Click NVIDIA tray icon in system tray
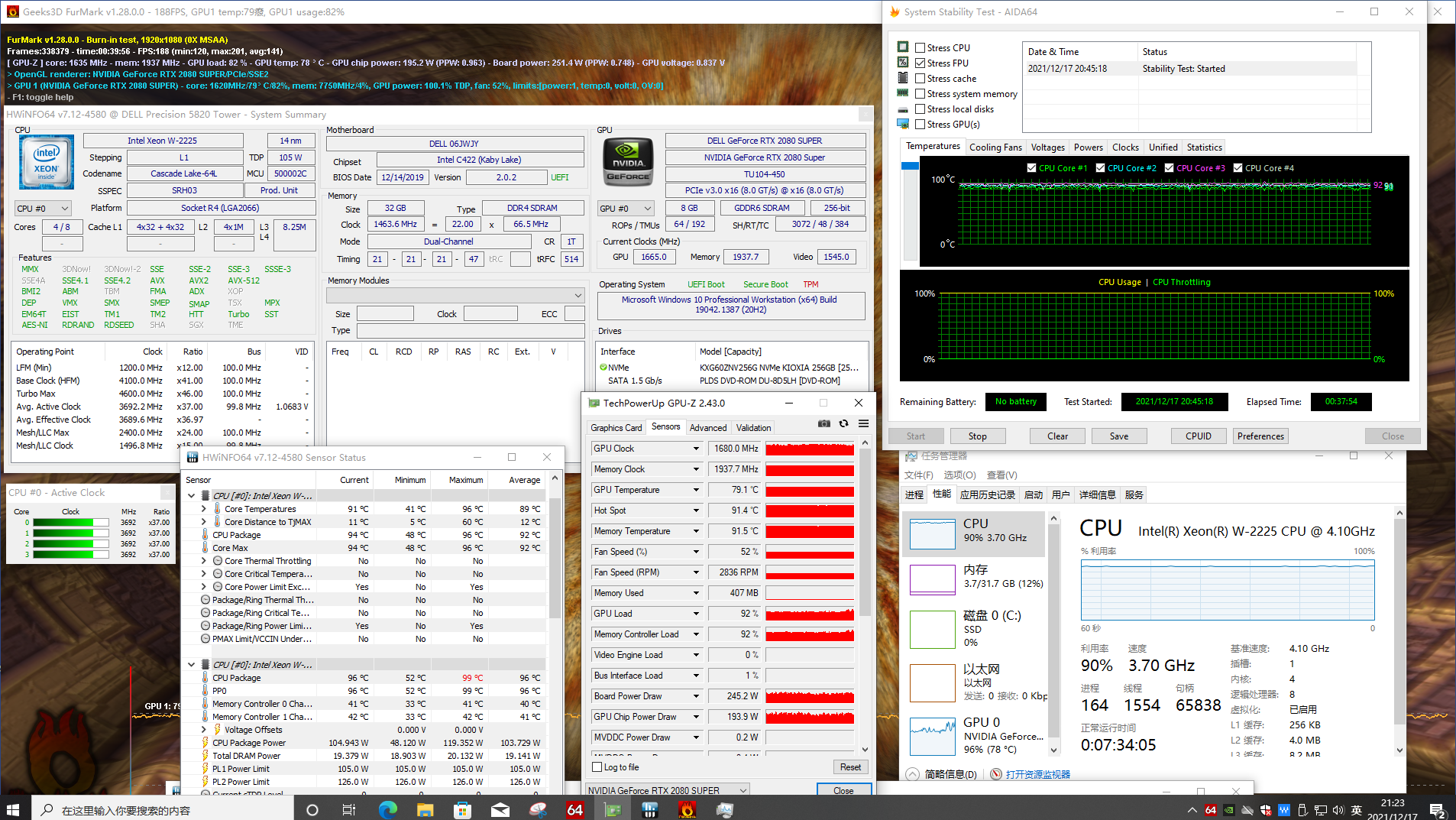This screenshot has width=1456, height=820. coord(1228,810)
